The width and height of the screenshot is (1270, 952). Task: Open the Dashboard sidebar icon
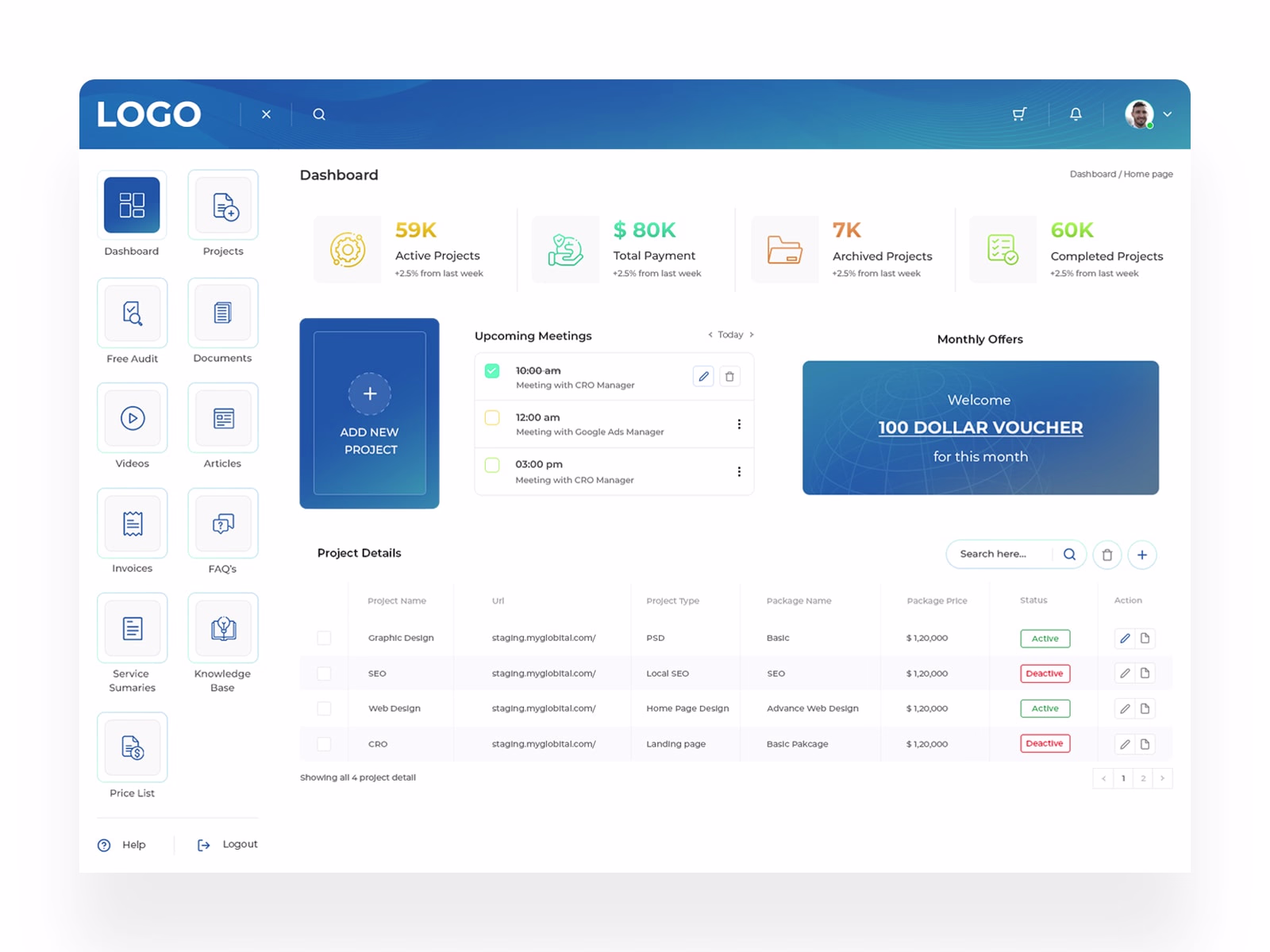[132, 205]
